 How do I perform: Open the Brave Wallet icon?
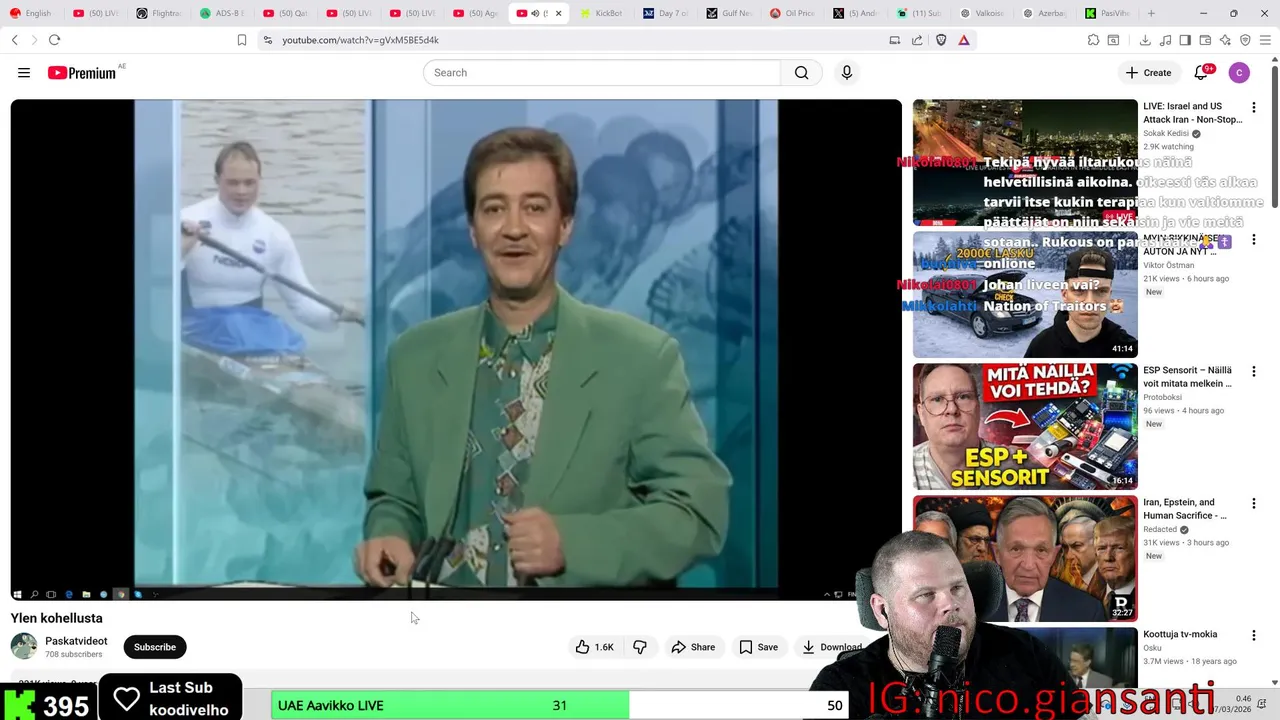[x=1205, y=40]
